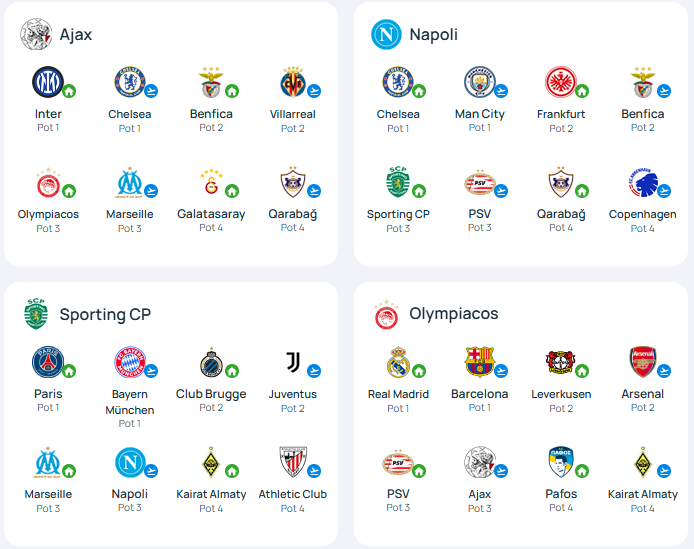The height and width of the screenshot is (549, 694).
Task: Choose Real Madrid crest in Olympiacos card
Action: (398, 362)
